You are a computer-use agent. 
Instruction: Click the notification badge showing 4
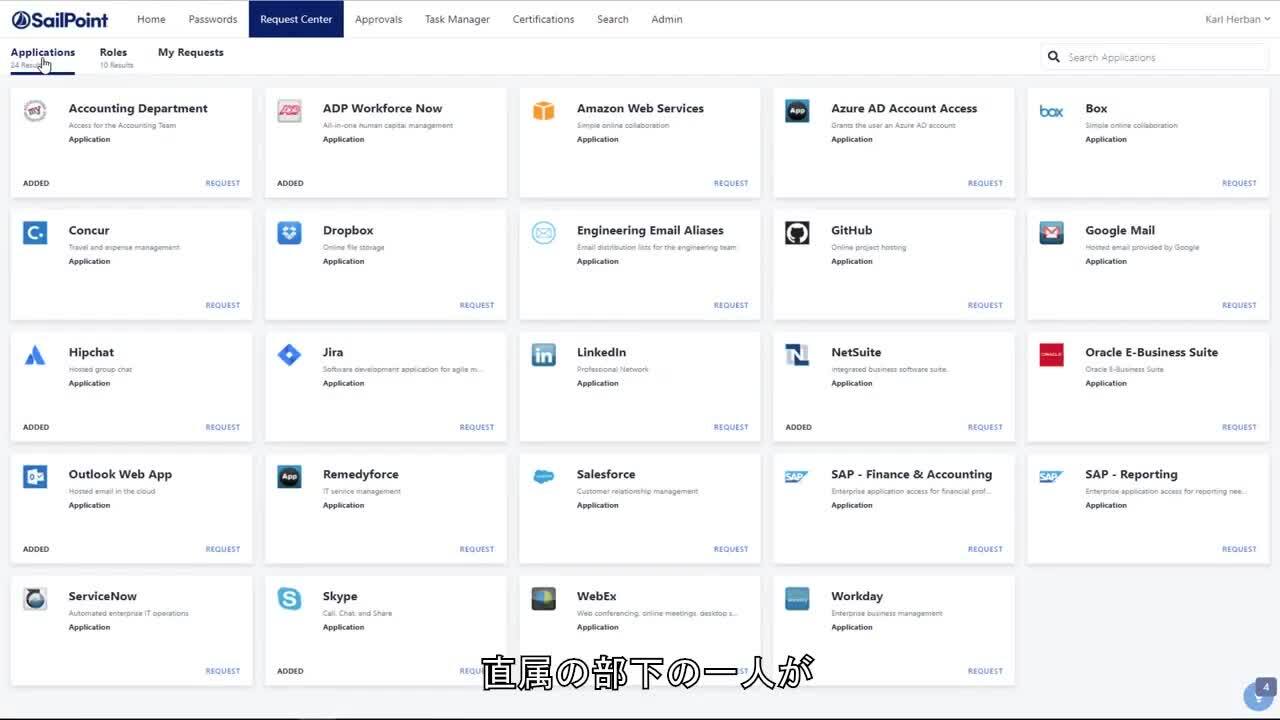1265,687
